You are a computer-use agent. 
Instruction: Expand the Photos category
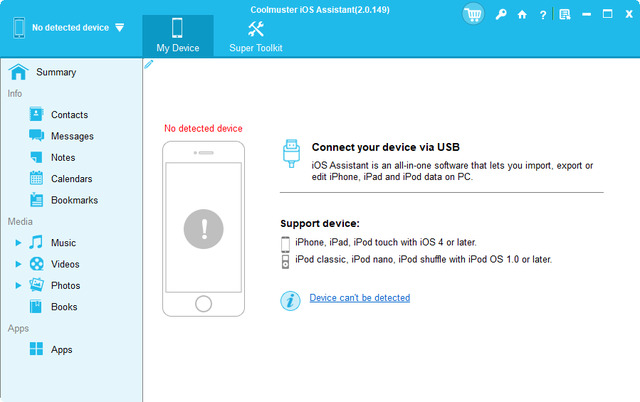click(x=18, y=285)
